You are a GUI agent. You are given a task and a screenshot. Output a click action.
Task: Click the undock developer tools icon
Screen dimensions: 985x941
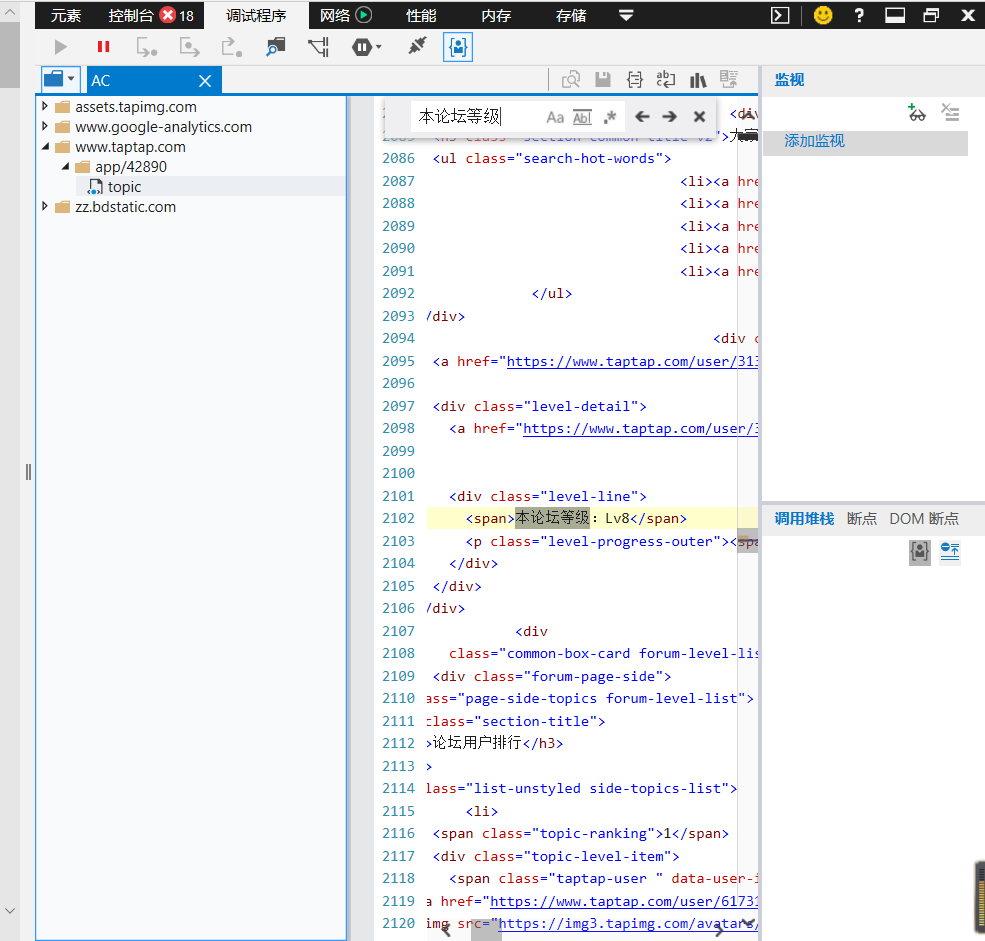point(931,15)
